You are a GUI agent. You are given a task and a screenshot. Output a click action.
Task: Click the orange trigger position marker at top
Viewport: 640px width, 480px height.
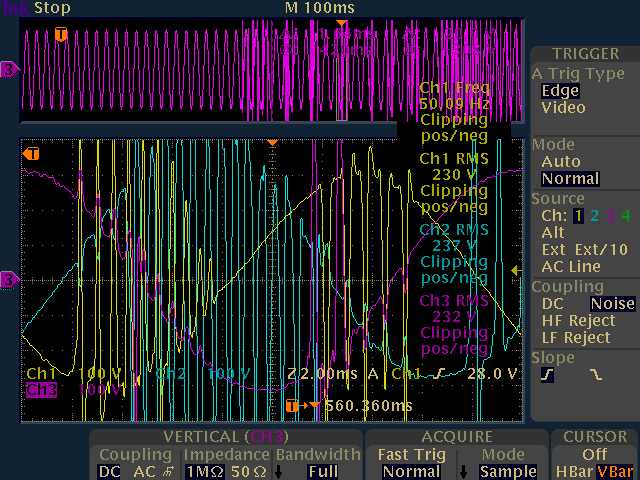tap(342, 22)
